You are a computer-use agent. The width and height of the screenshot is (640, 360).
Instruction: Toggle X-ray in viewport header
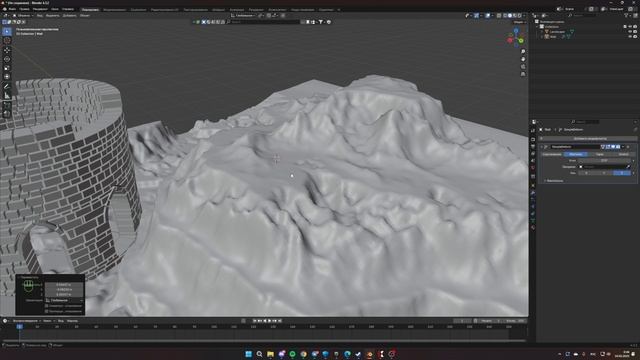point(499,16)
